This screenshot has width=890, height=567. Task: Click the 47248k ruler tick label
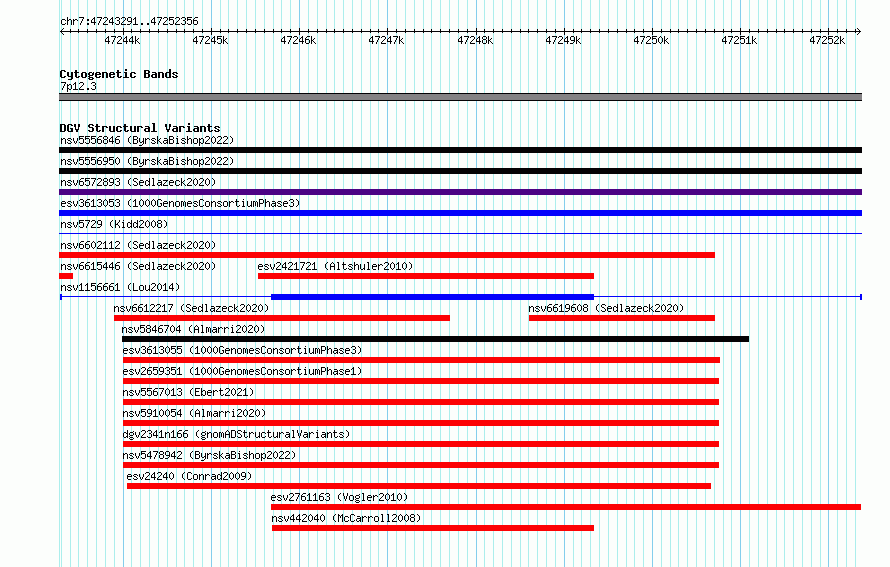[x=475, y=40]
